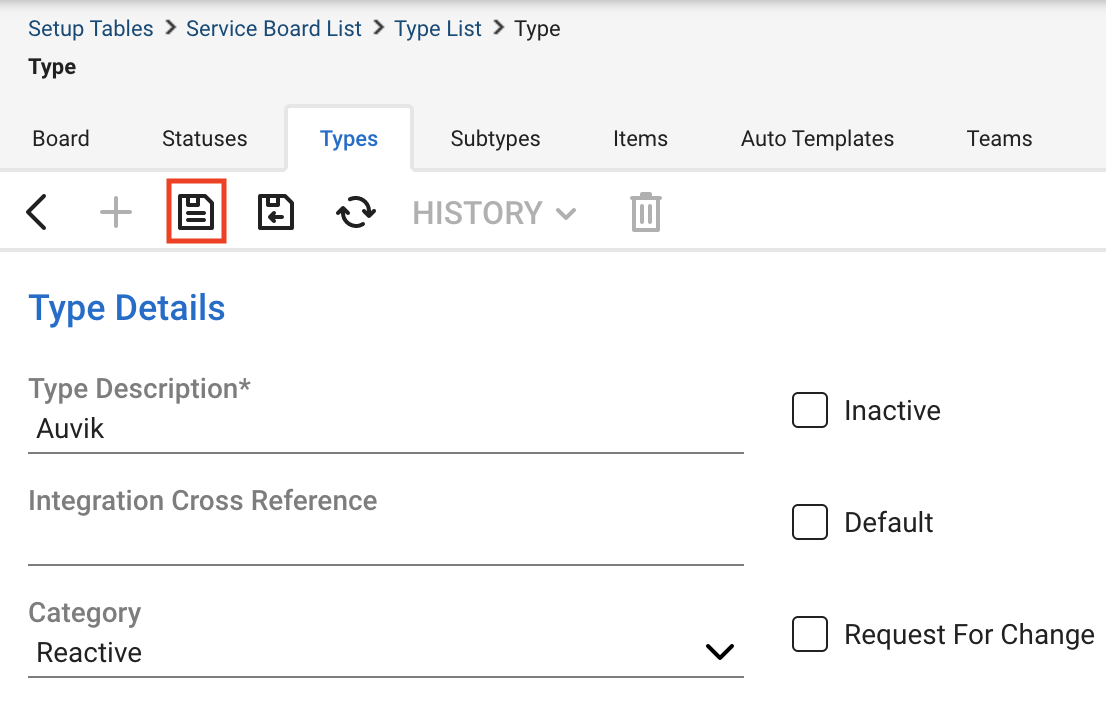Click the Type Description field containing Auvik

click(386, 428)
